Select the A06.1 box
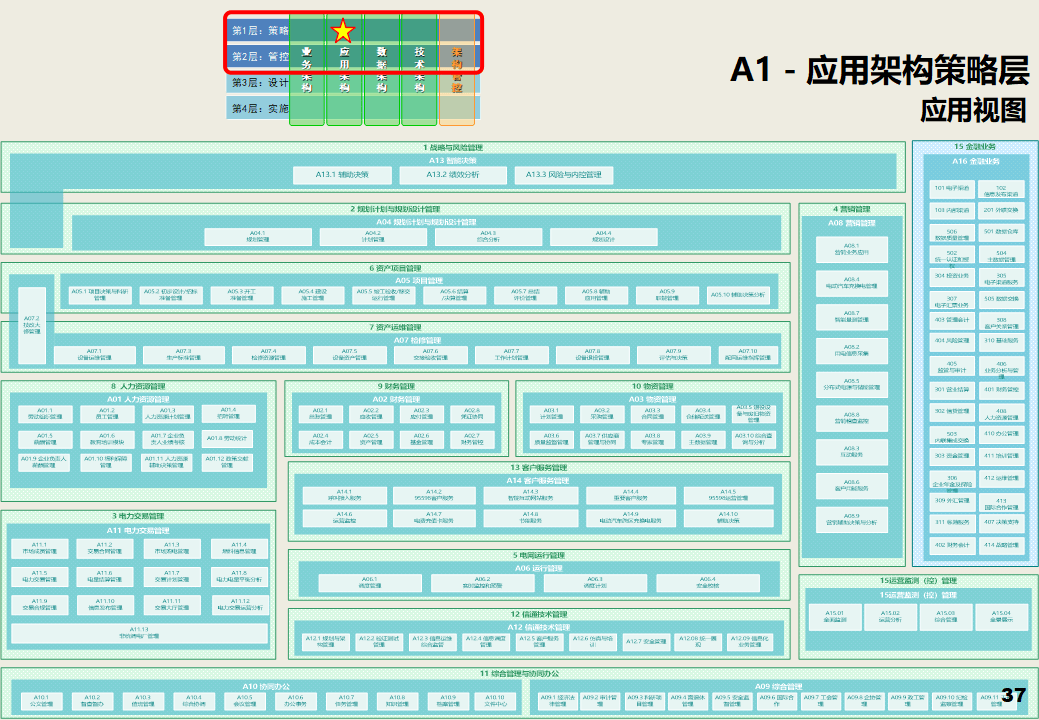1039x720 pixels. pyautogui.click(x=370, y=583)
